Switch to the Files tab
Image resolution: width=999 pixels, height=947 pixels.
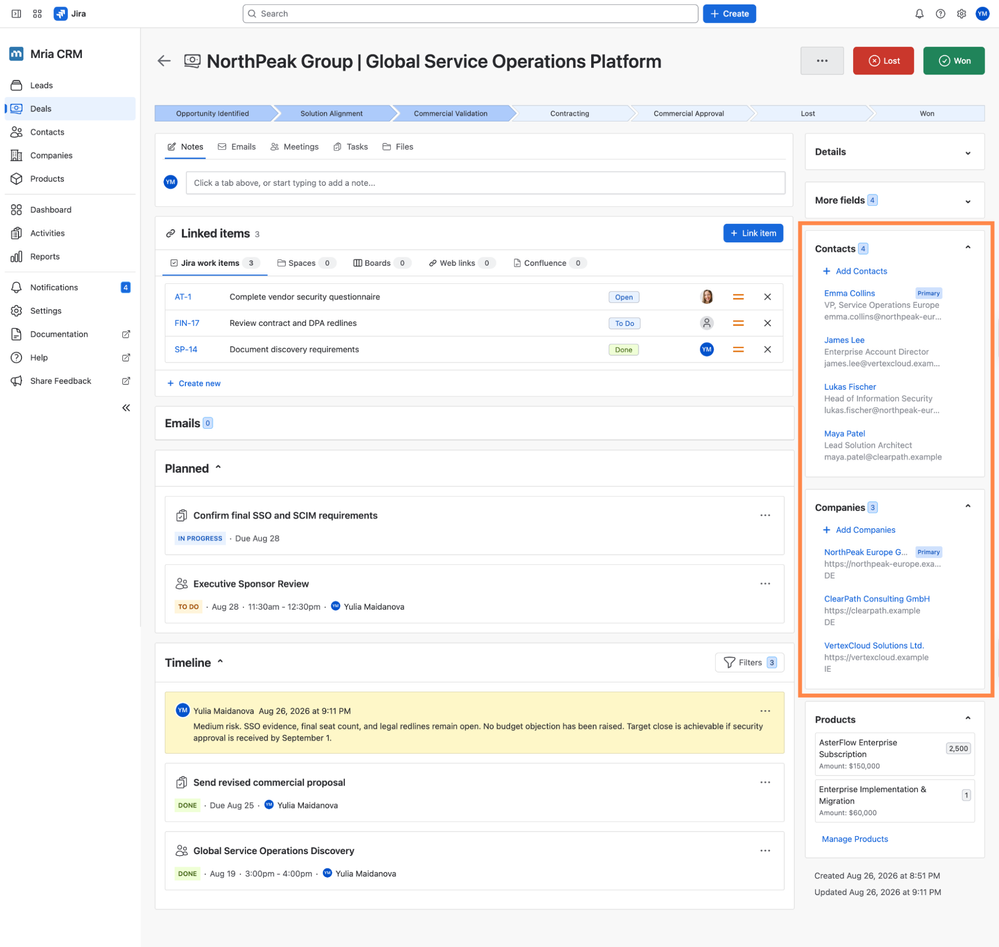(398, 147)
